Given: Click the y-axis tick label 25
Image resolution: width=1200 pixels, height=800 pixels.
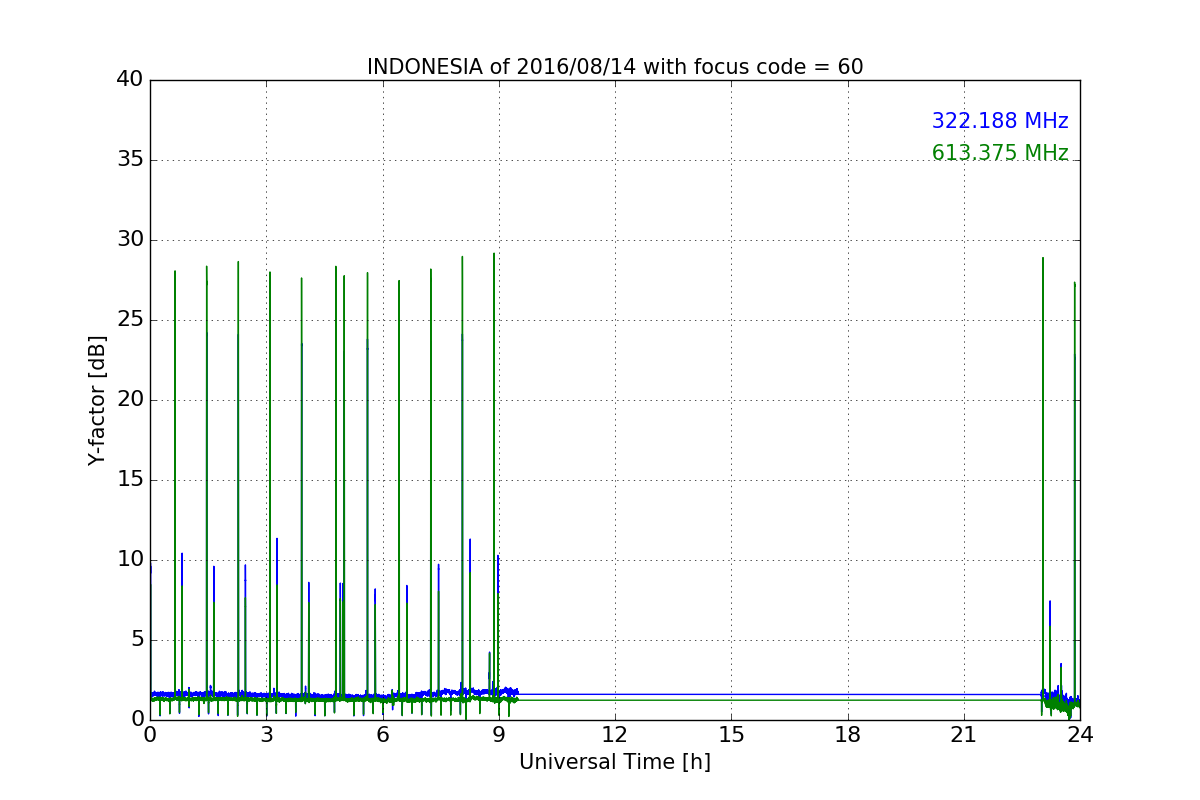Looking at the screenshot, I should pyautogui.click(x=130, y=320).
